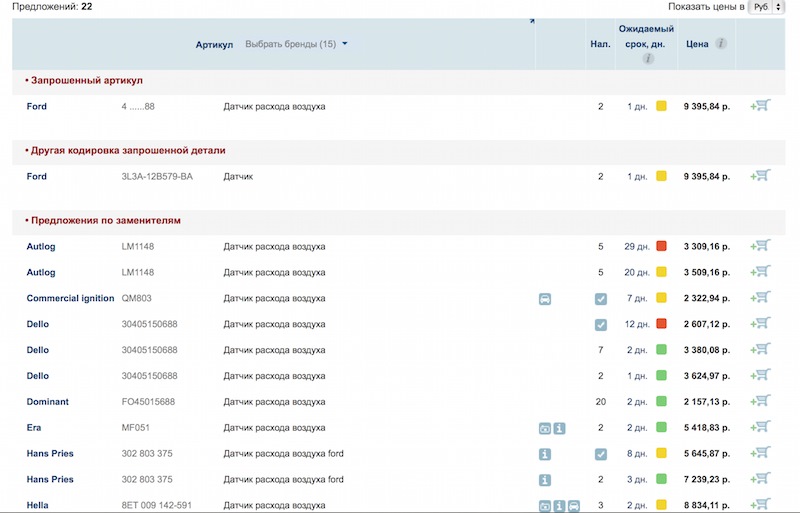Click info icon next to Цена header
Viewport: 800px width, 513px height.
(721, 43)
